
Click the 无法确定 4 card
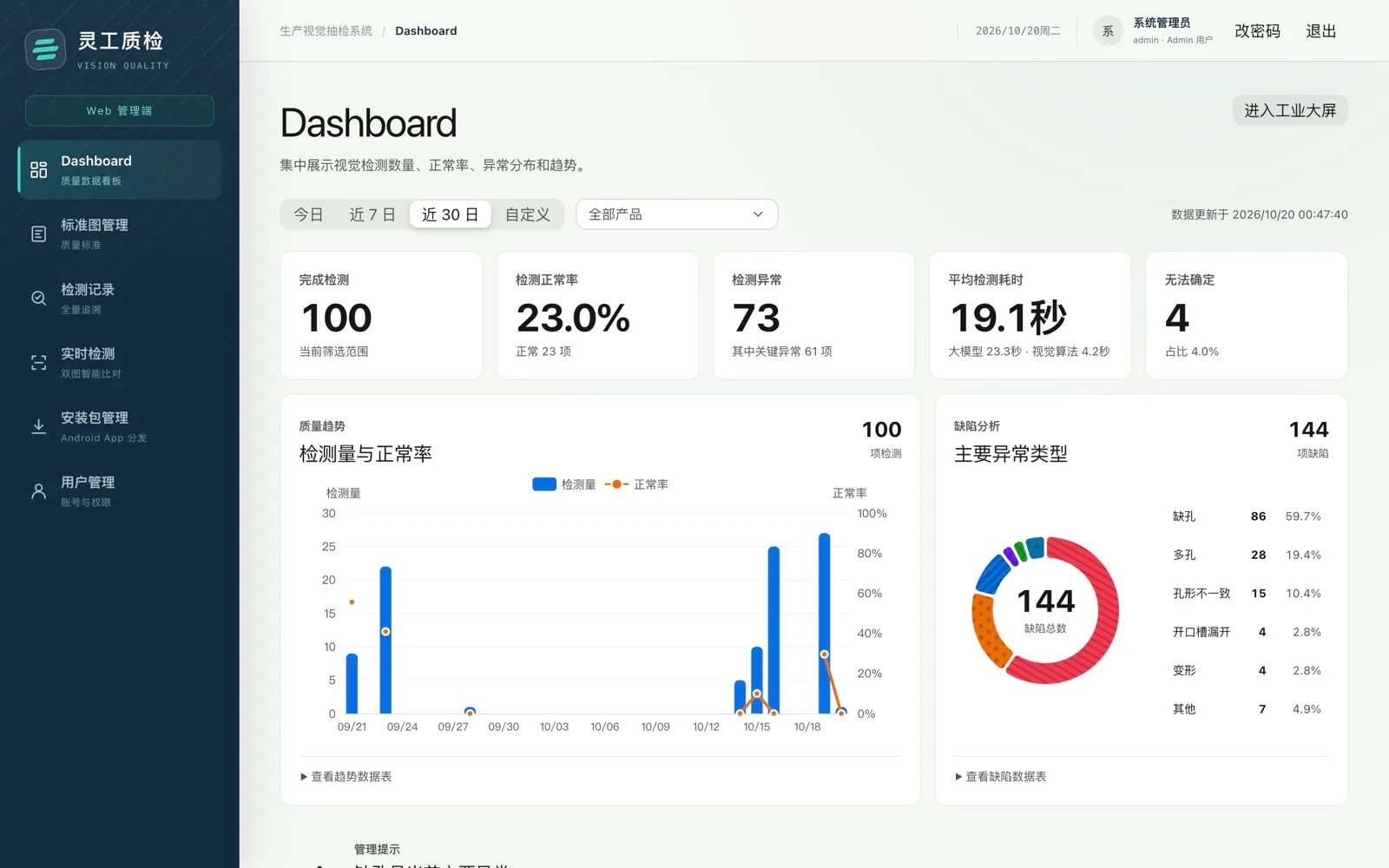1247,315
